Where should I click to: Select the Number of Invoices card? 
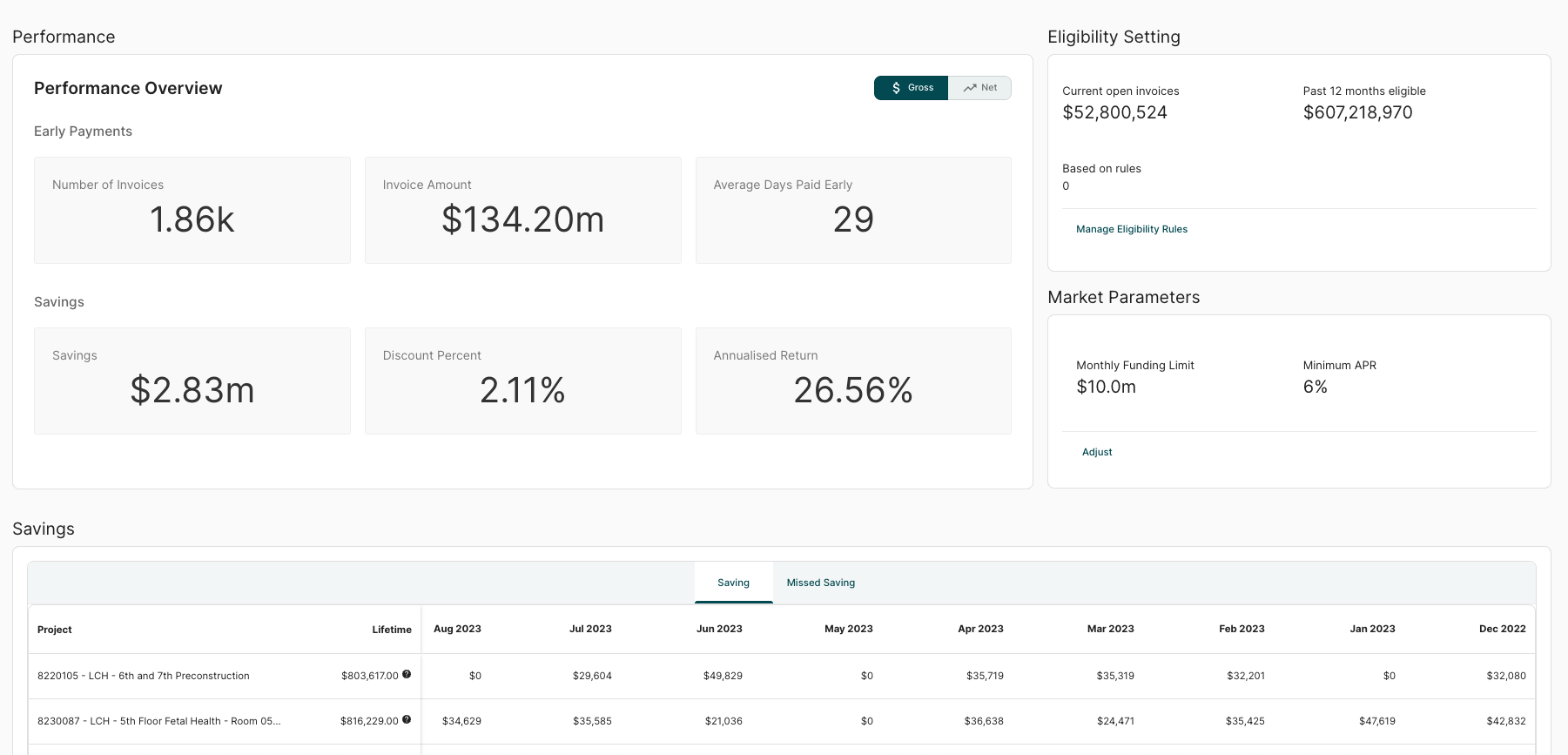192,210
